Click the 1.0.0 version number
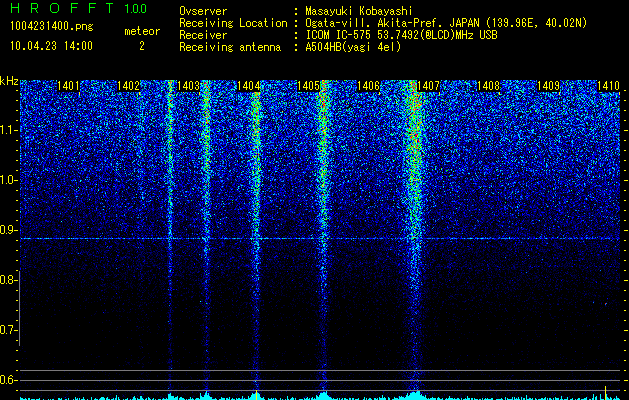Viewport: 629px width, 400px height. click(136, 9)
